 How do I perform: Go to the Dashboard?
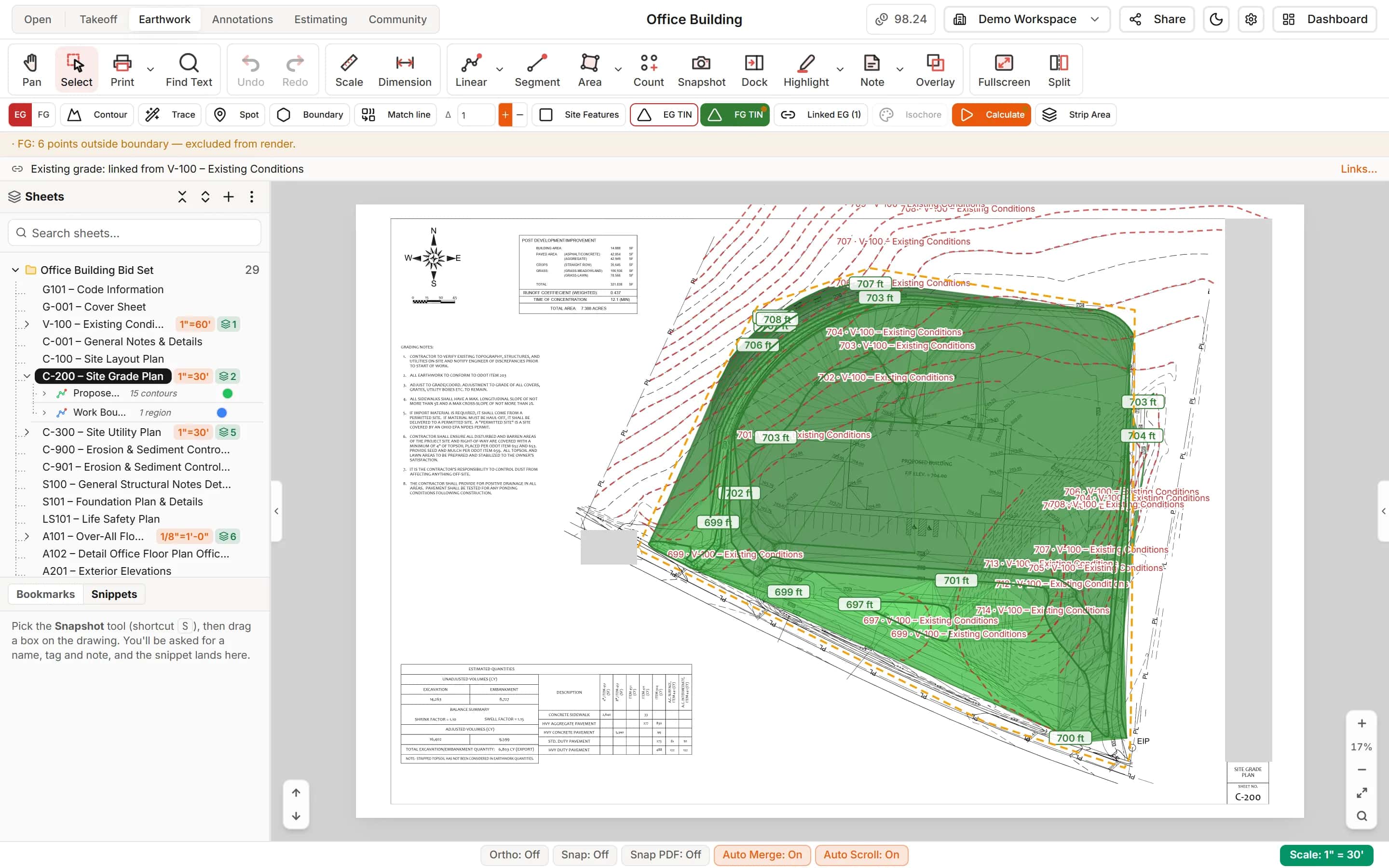1325,19
